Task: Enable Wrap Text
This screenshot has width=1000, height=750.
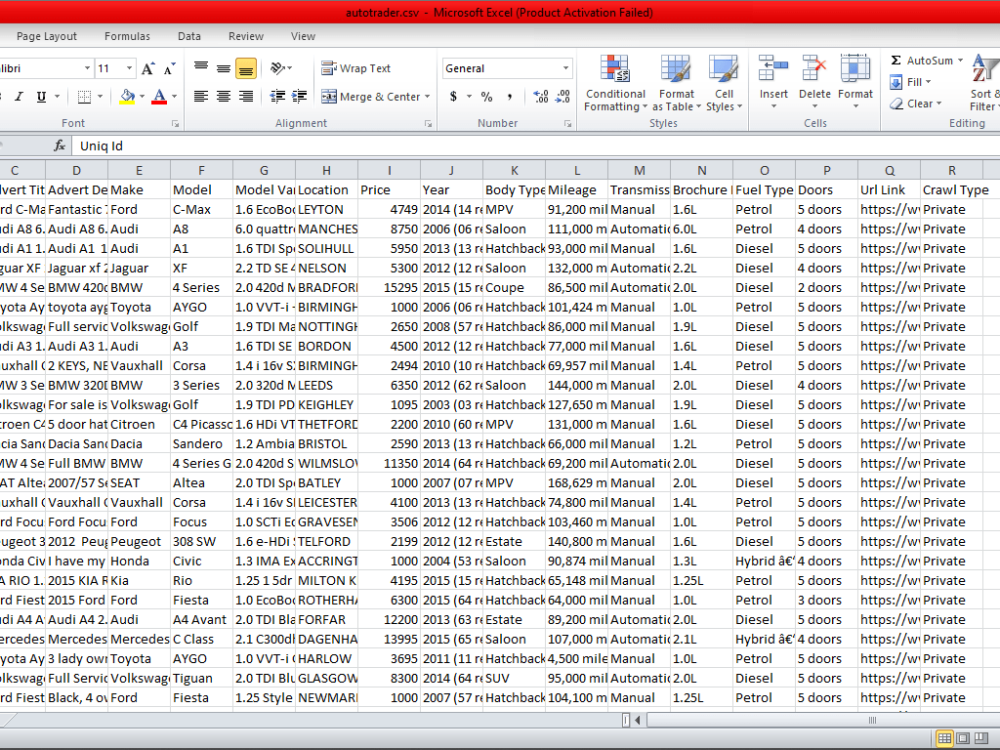Action: 356,68
